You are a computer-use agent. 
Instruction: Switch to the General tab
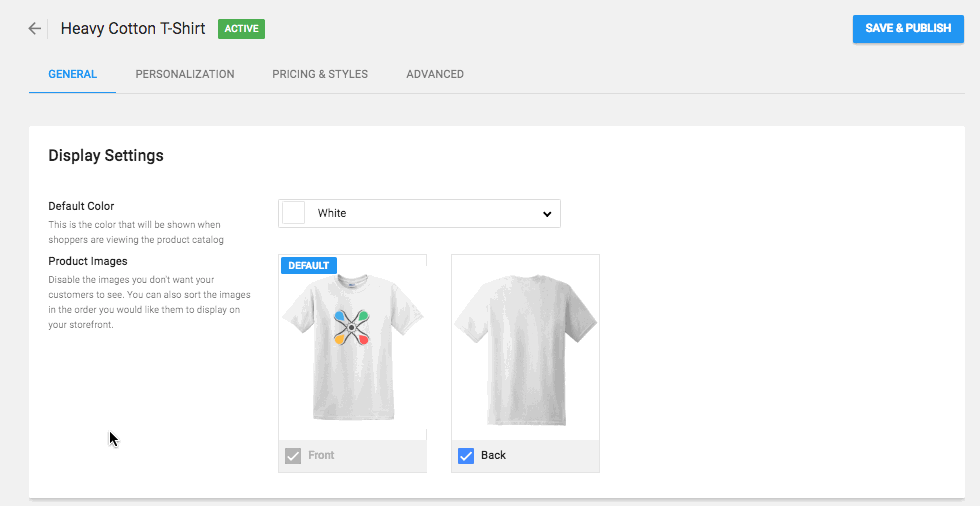pyautogui.click(x=72, y=74)
